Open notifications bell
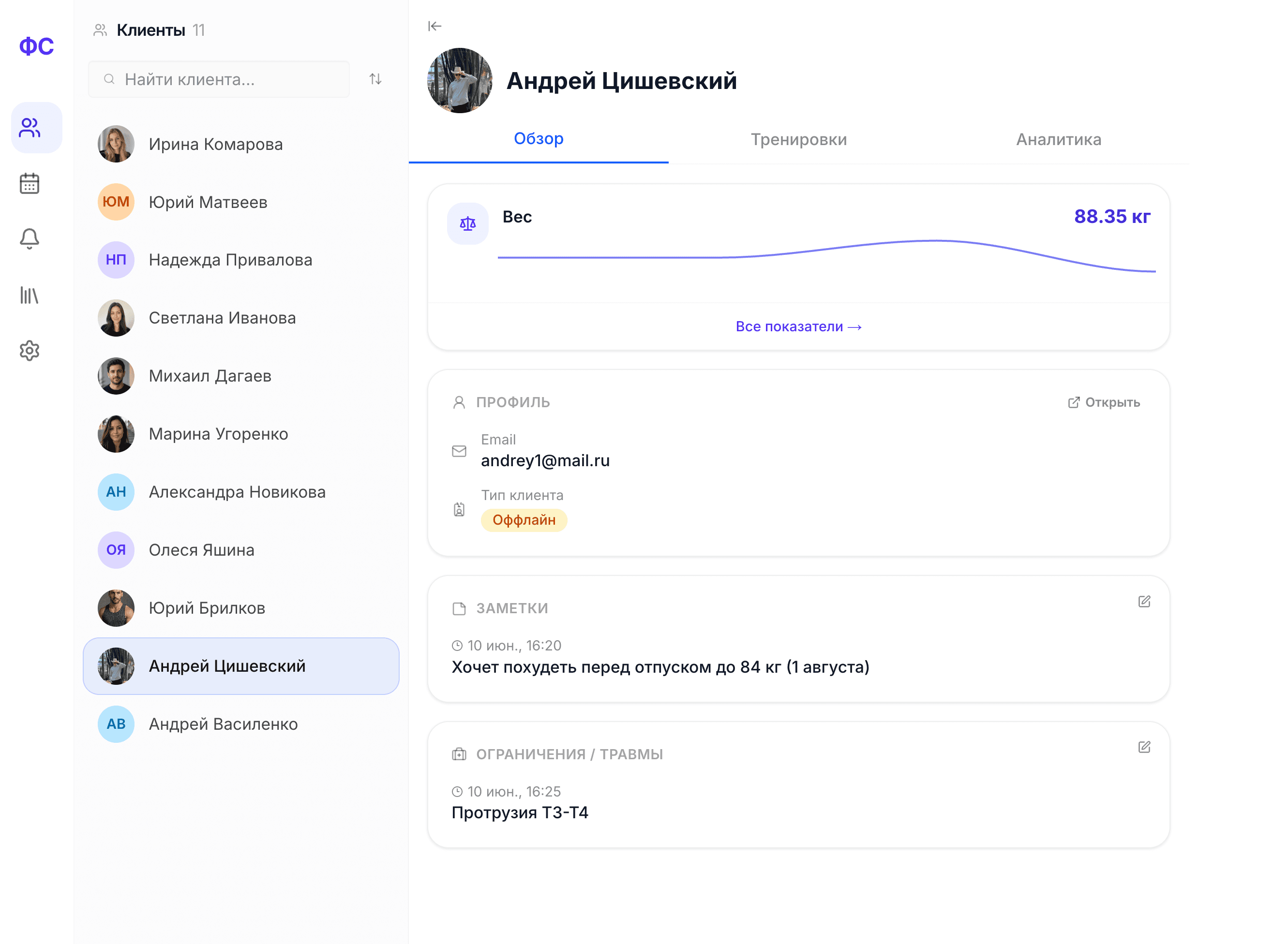Viewport: 1288px width, 944px height. coord(30,239)
